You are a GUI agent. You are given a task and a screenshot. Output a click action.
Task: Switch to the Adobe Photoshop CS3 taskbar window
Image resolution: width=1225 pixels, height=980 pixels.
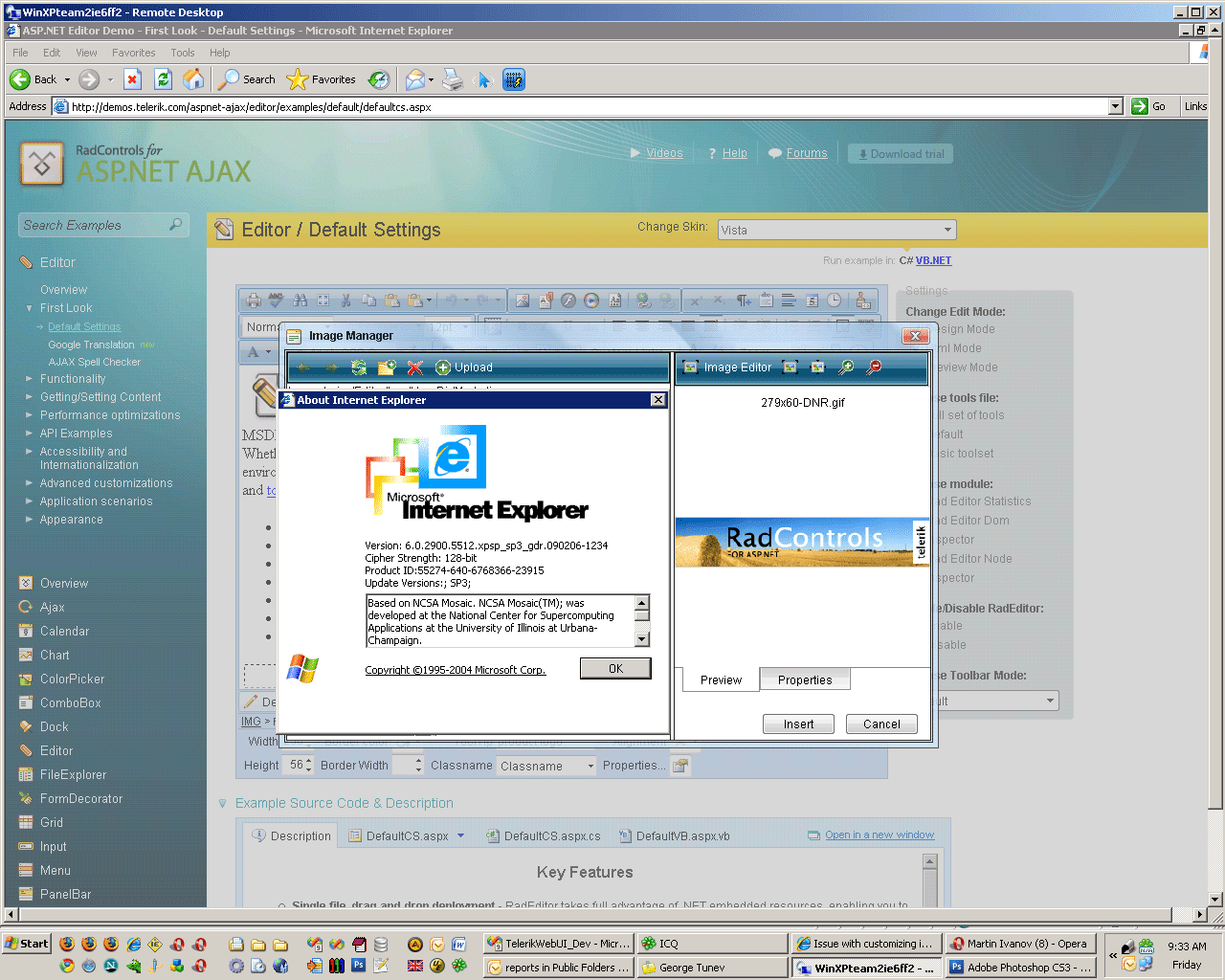(1020, 968)
